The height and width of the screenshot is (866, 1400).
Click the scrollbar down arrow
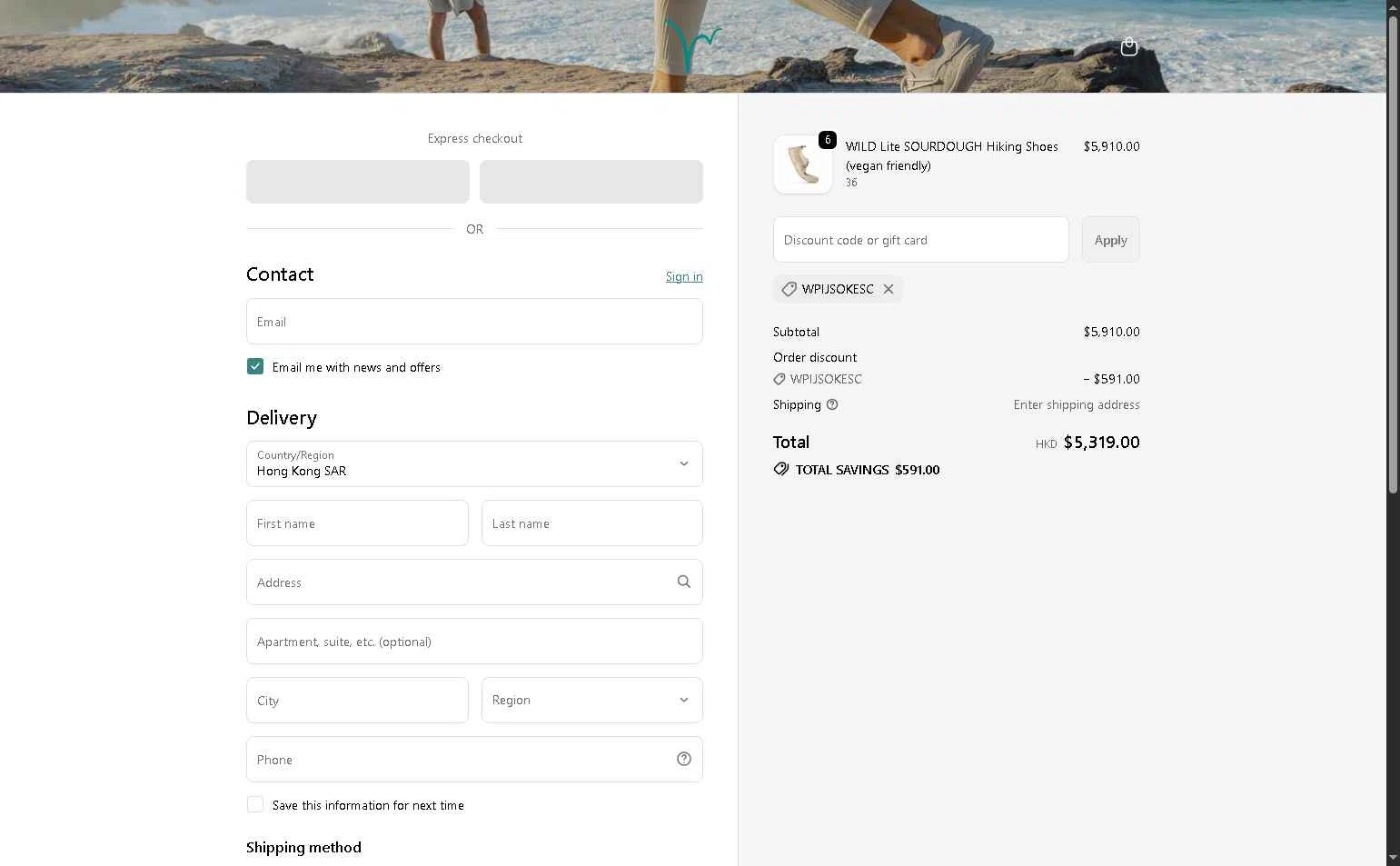(1393, 858)
